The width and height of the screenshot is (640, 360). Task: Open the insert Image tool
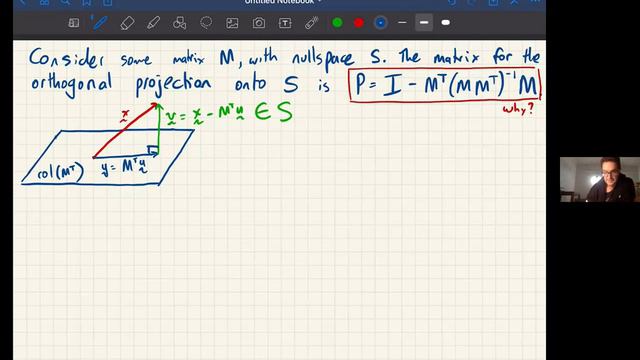click(x=232, y=23)
